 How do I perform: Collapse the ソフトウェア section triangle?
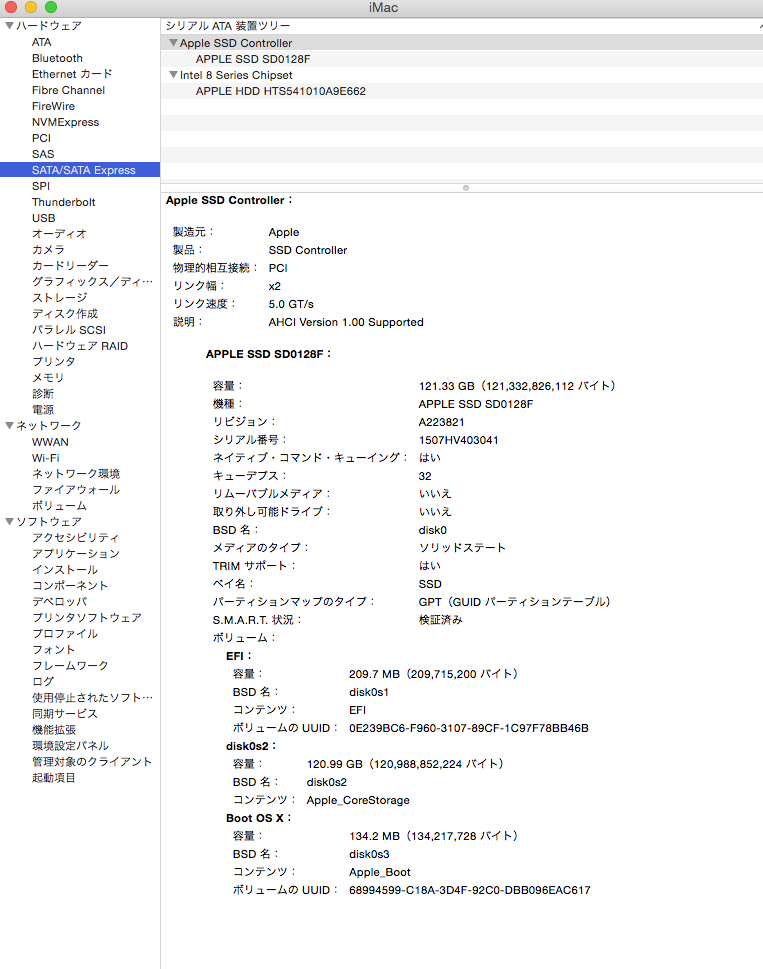click(x=9, y=522)
